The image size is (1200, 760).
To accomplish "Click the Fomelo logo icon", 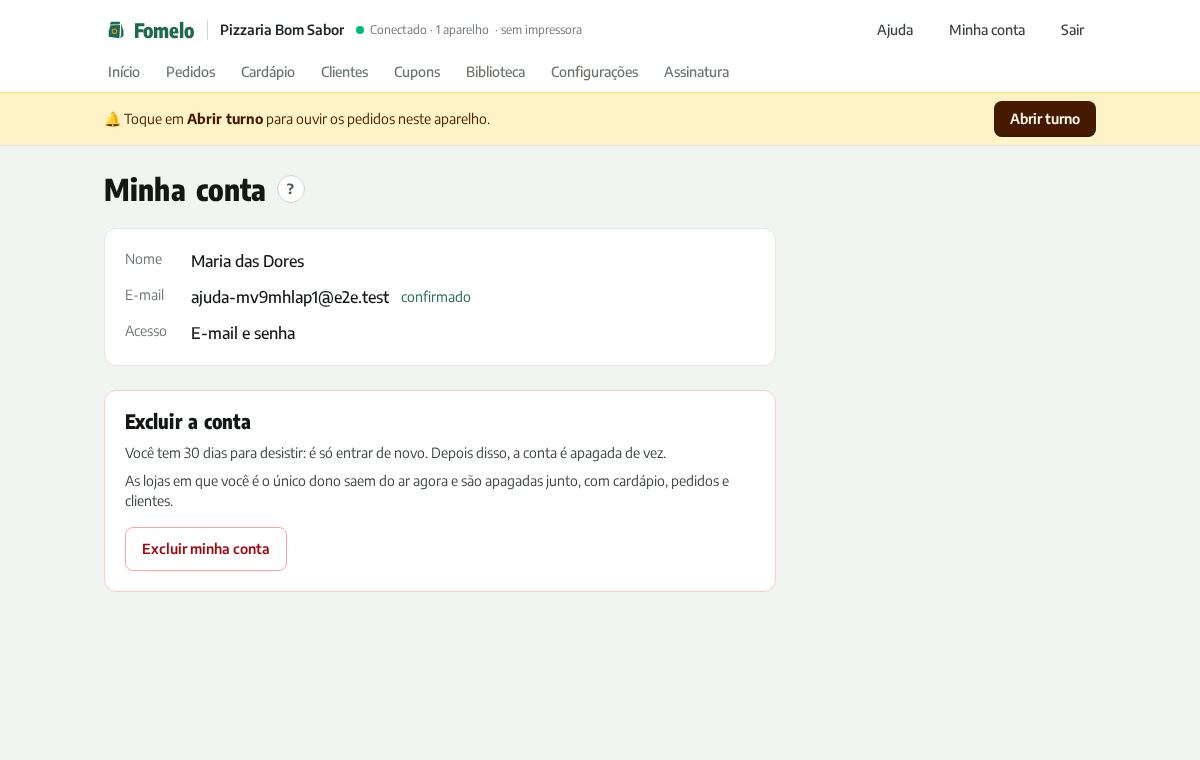I will pos(116,30).
